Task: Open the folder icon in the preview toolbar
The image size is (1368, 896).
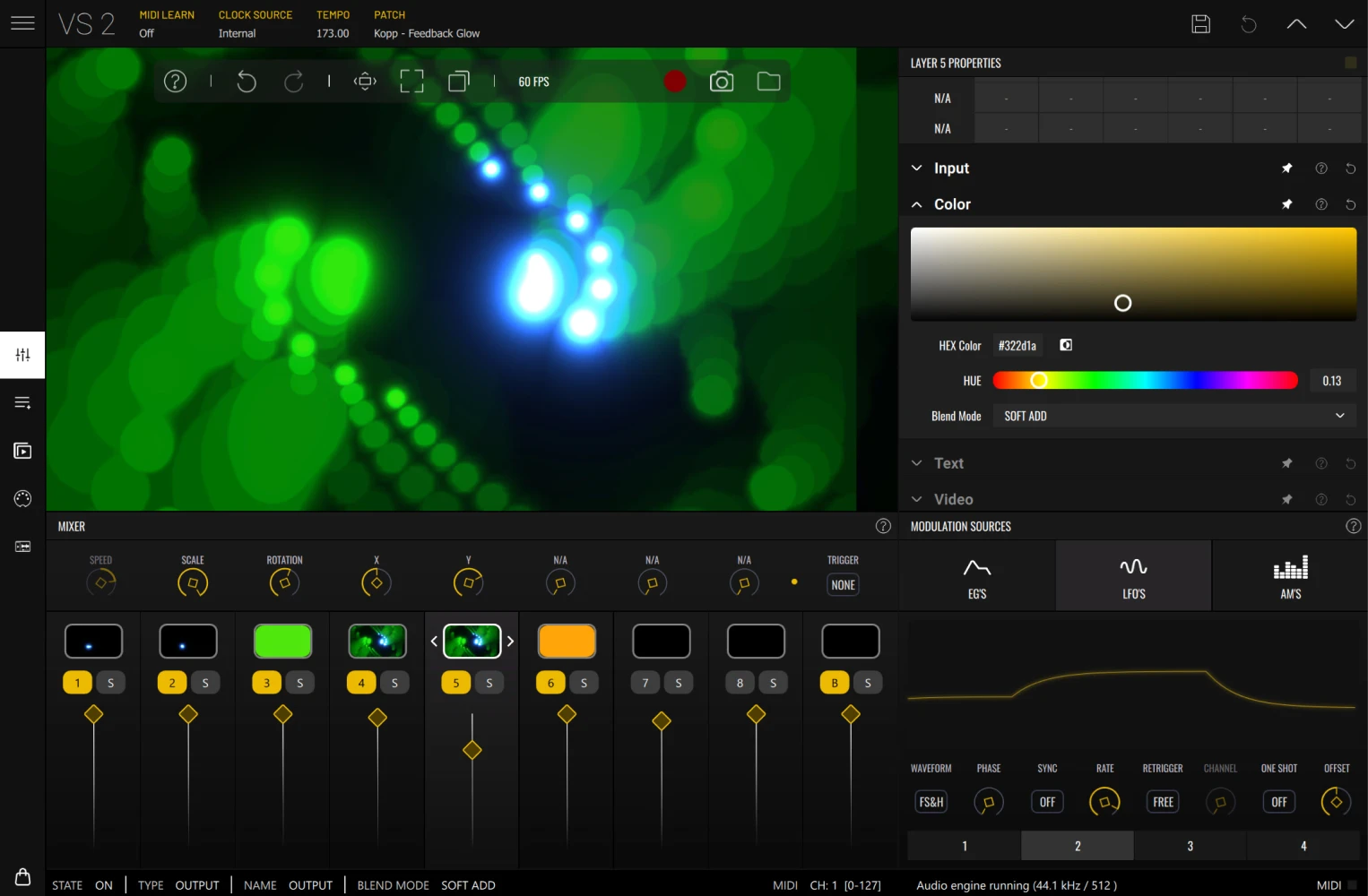Action: (768, 81)
